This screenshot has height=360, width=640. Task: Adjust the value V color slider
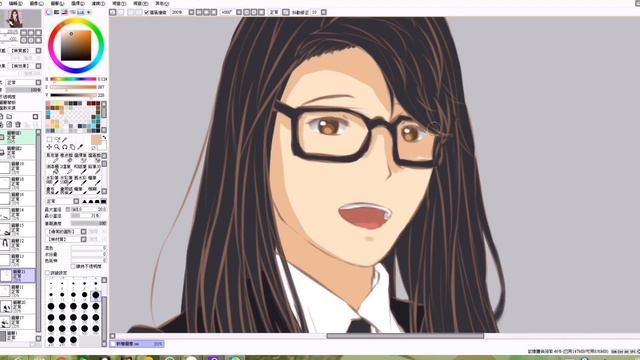tap(73, 95)
